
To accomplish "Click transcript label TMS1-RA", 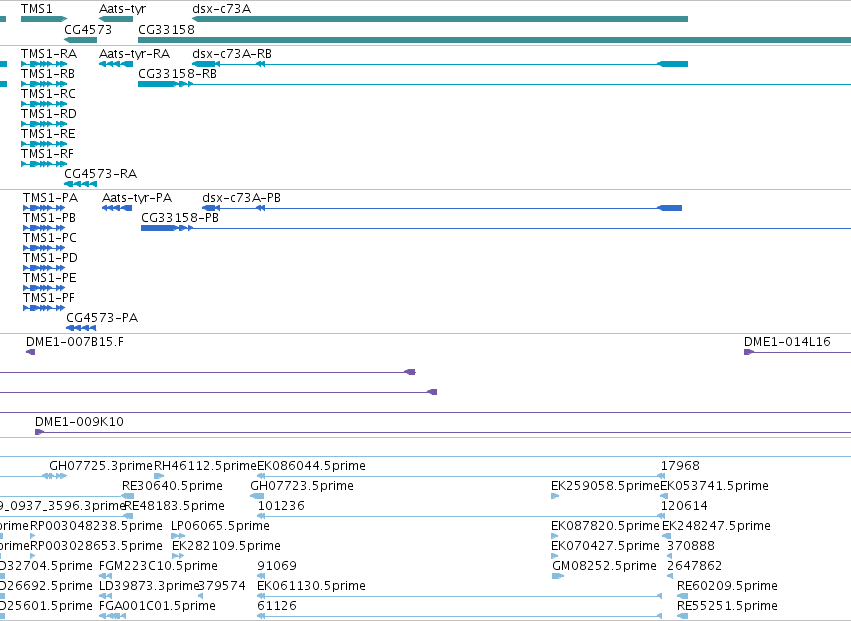I will 49,54.
